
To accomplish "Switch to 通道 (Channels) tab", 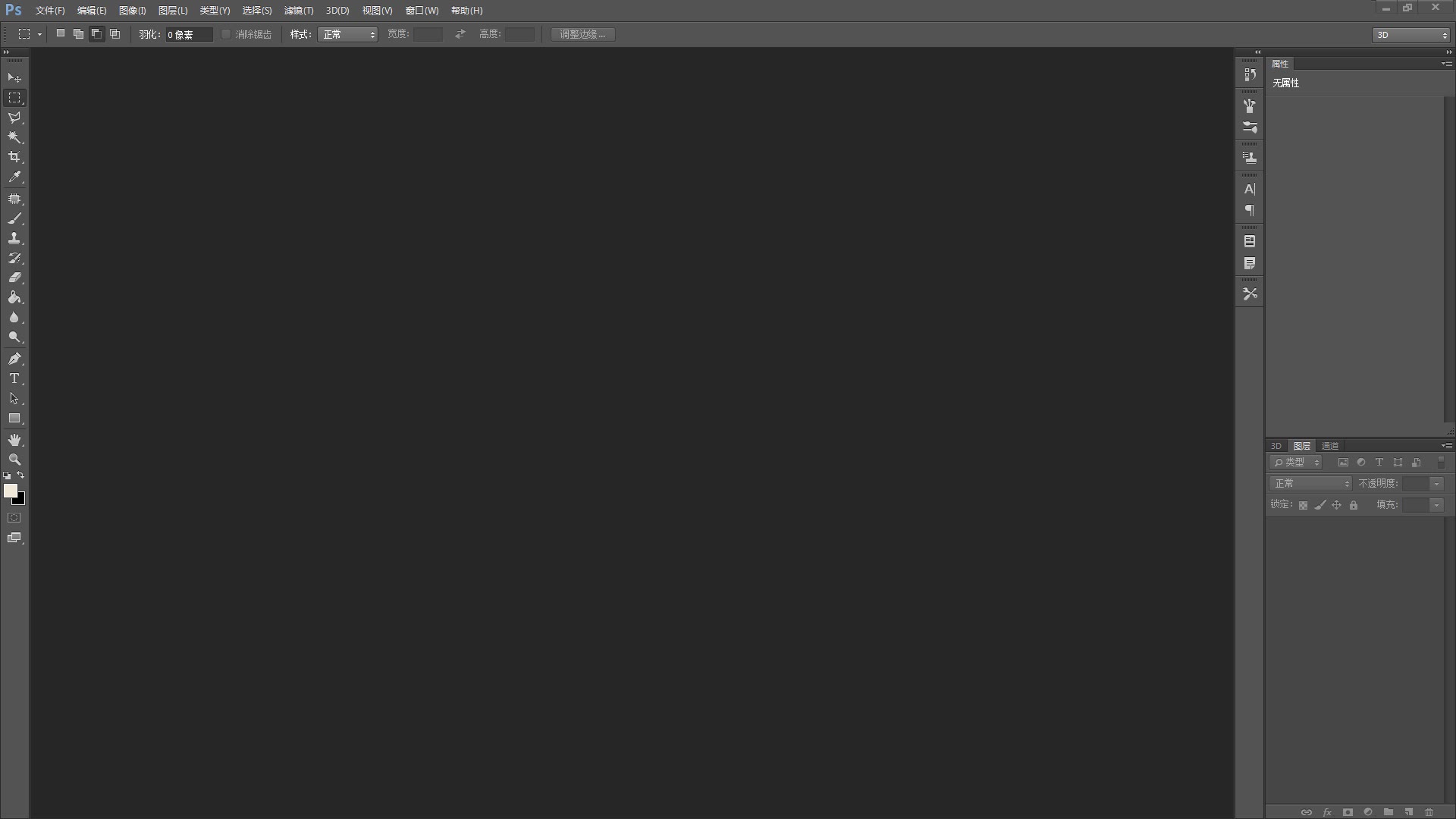I will tap(1330, 446).
